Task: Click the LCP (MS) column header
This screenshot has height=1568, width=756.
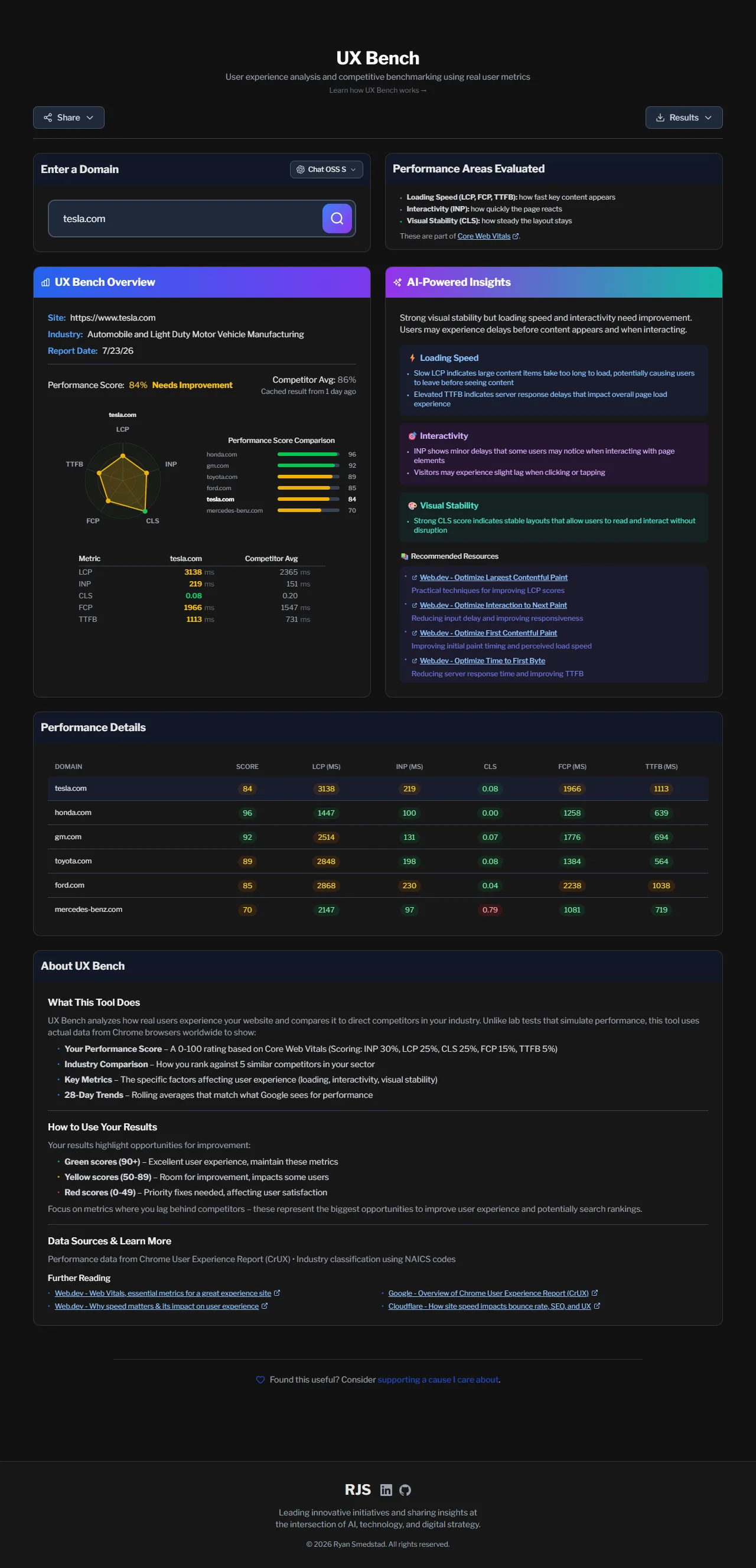Action: tap(326, 767)
